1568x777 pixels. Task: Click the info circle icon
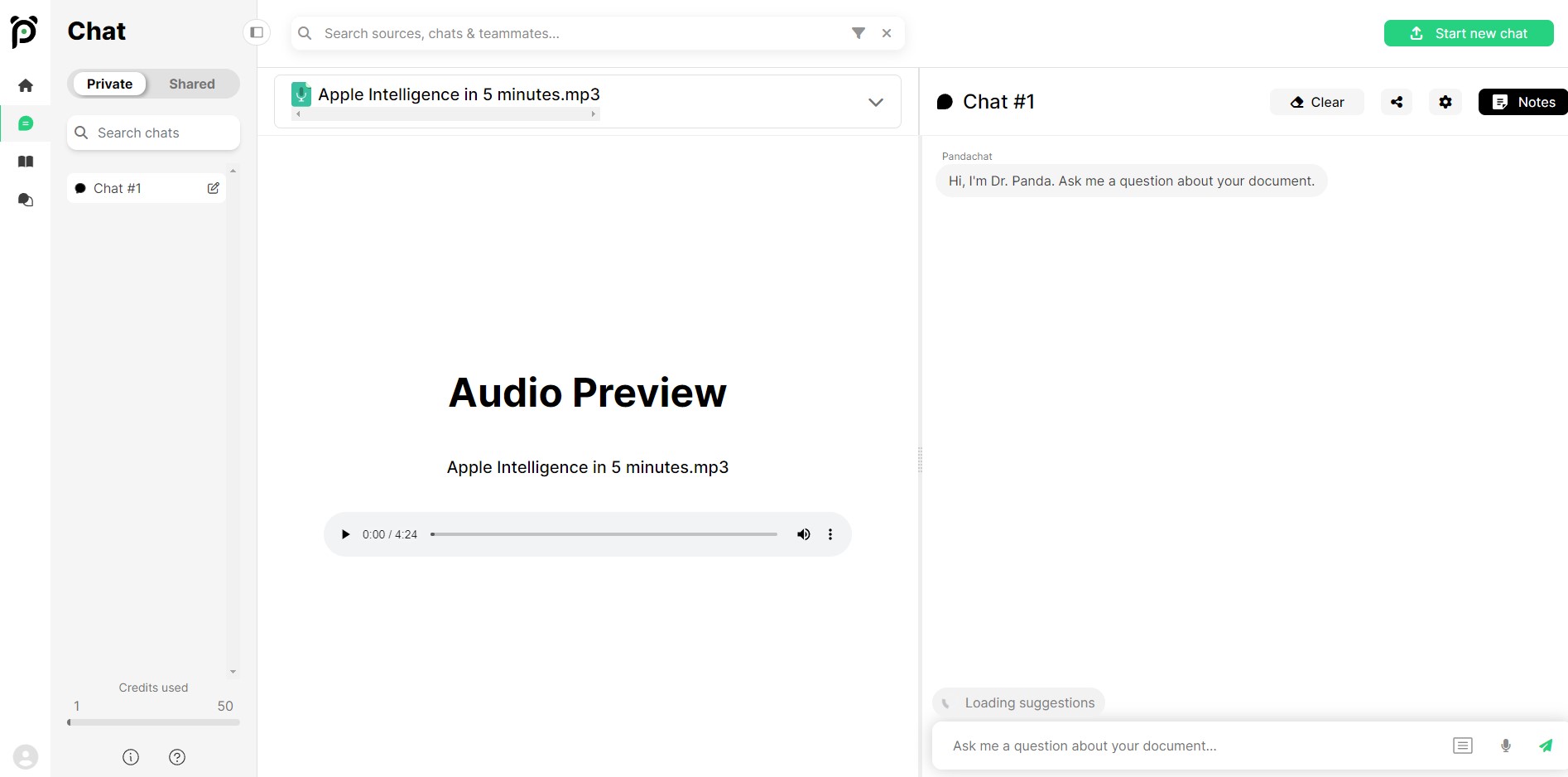(x=131, y=757)
